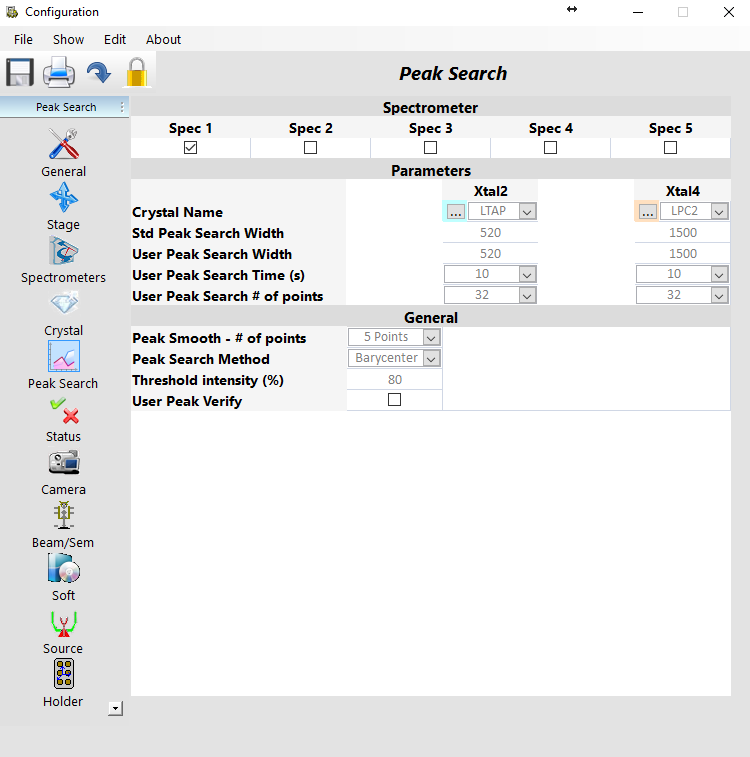Open the File menu
Screen dimensions: 750x757
(x=23, y=40)
